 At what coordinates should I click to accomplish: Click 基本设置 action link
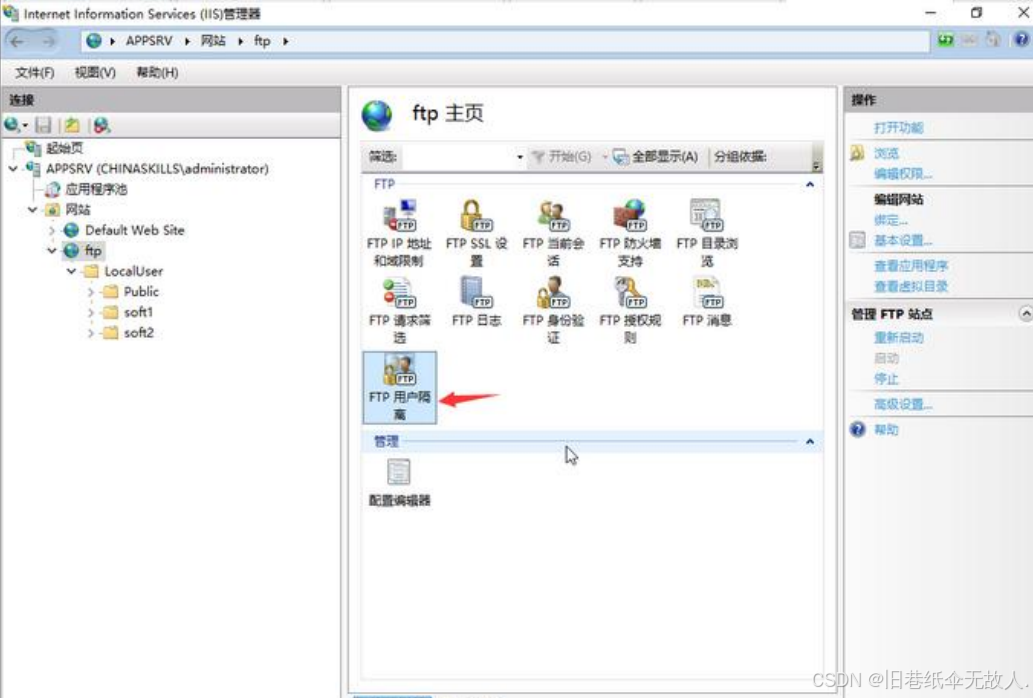(x=903, y=240)
